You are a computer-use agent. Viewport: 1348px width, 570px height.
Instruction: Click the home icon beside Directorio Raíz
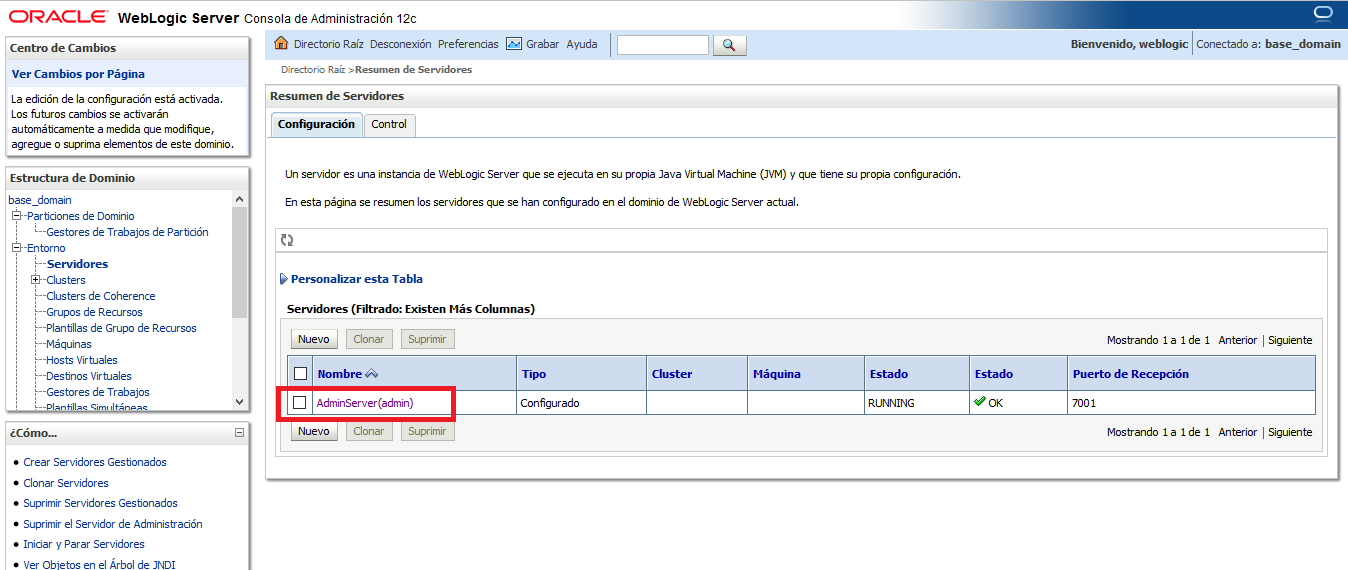(281, 44)
